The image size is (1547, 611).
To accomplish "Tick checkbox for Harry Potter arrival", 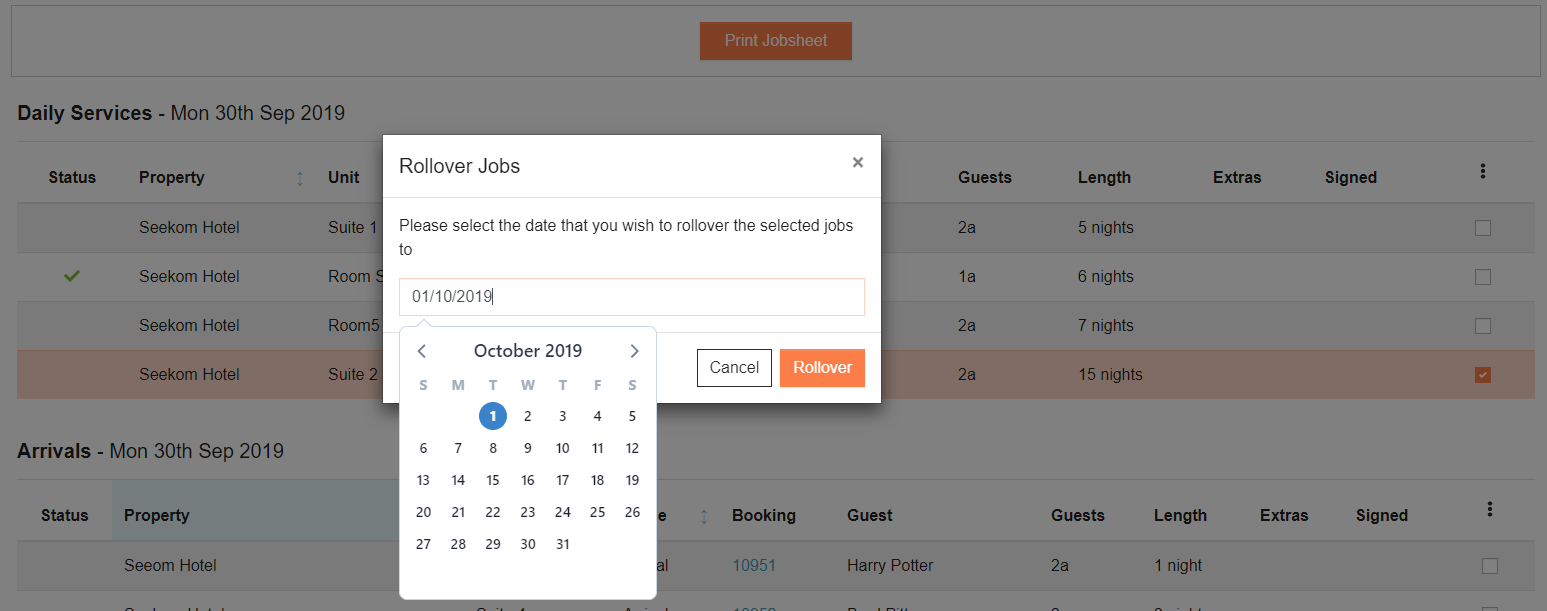I will pos(1490,566).
